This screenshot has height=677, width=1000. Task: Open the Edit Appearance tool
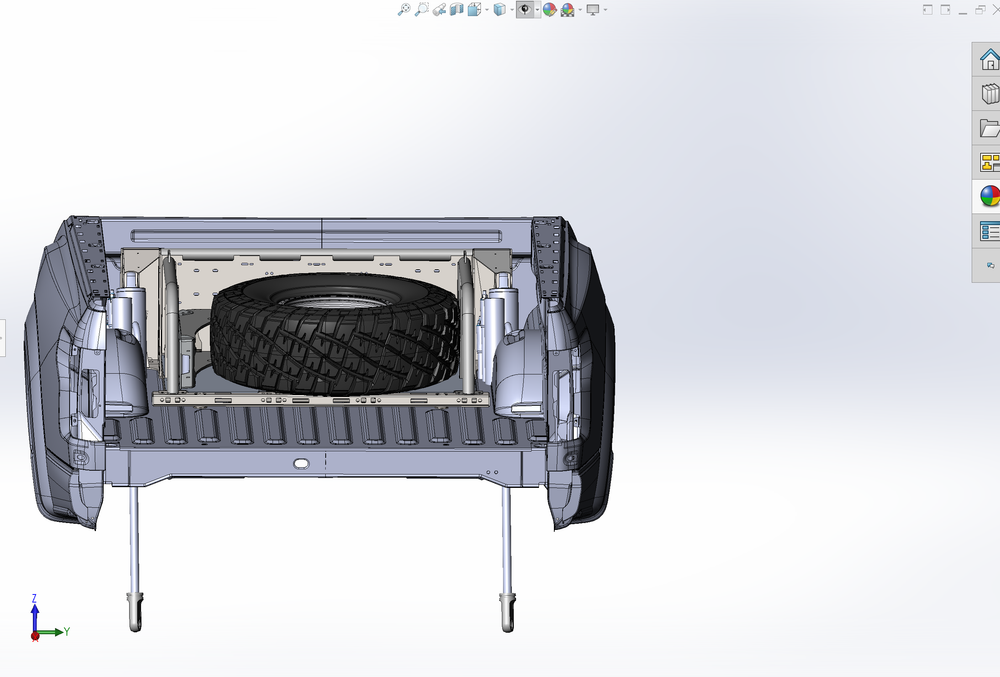[549, 9]
